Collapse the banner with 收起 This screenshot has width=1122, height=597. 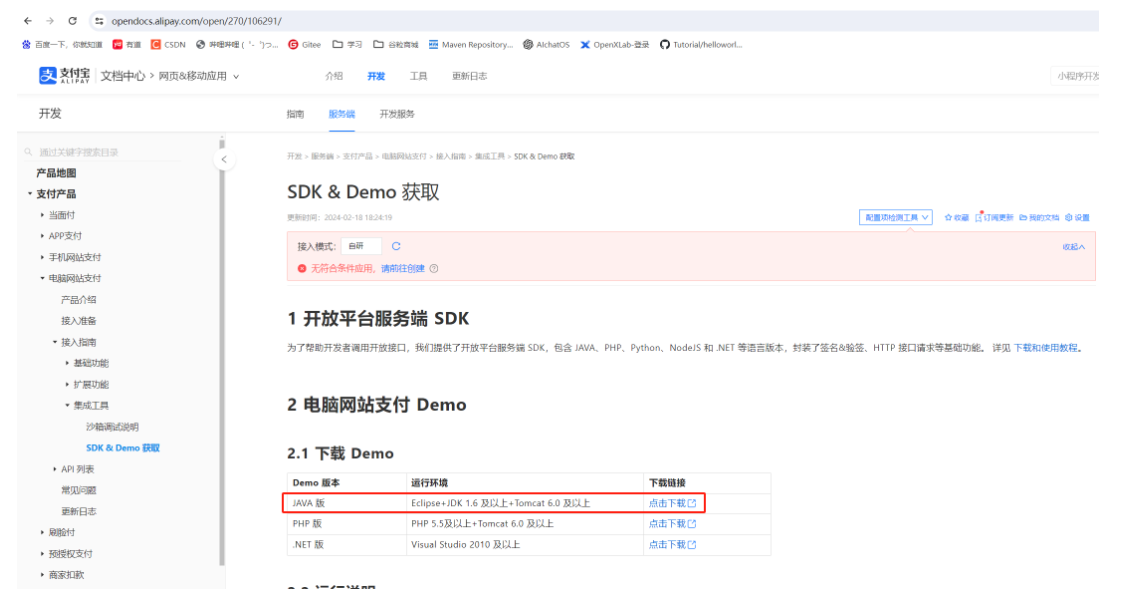1073,247
